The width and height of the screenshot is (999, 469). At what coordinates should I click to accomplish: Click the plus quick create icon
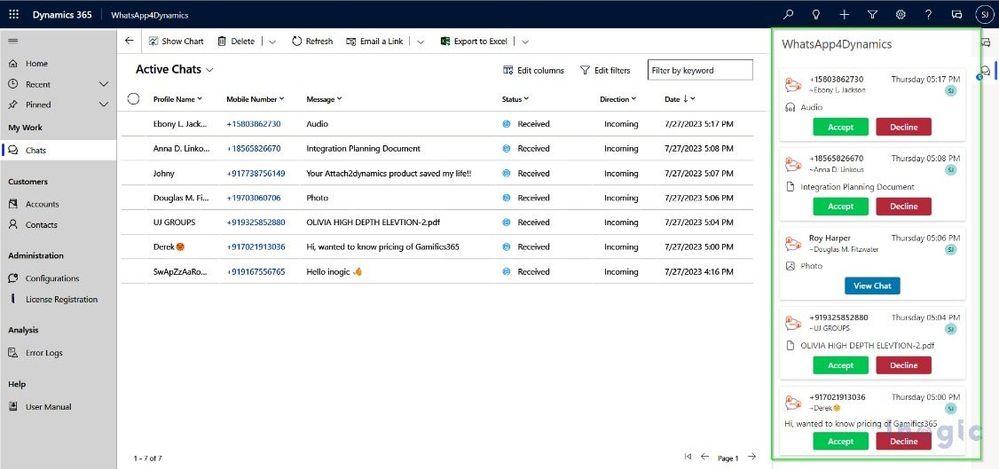[x=844, y=15]
